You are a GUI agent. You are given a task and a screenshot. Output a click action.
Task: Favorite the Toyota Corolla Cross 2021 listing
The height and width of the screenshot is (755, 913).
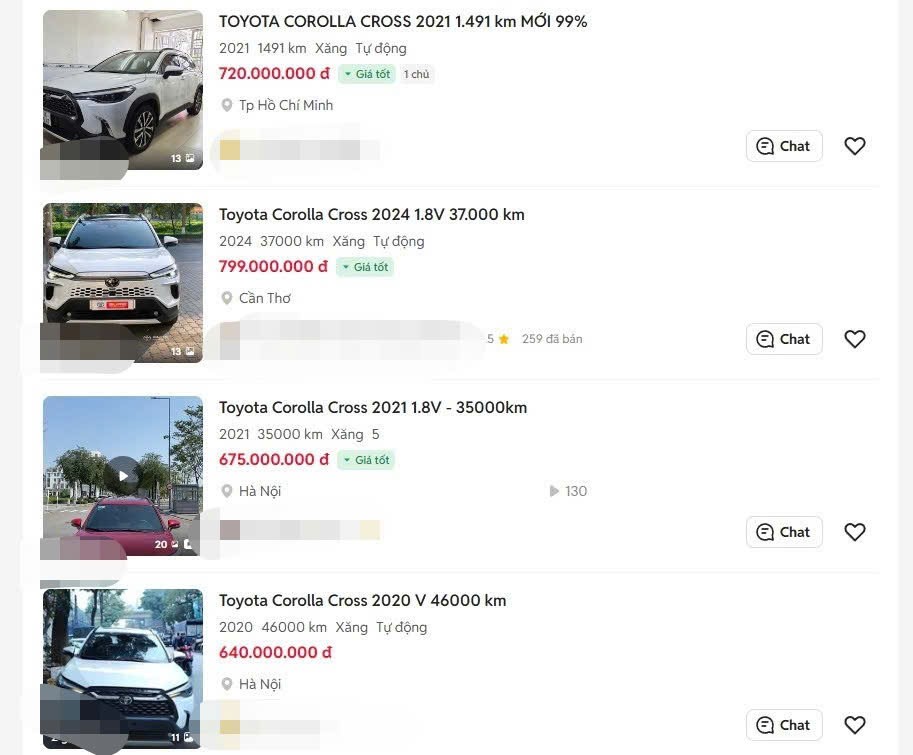coord(855,146)
